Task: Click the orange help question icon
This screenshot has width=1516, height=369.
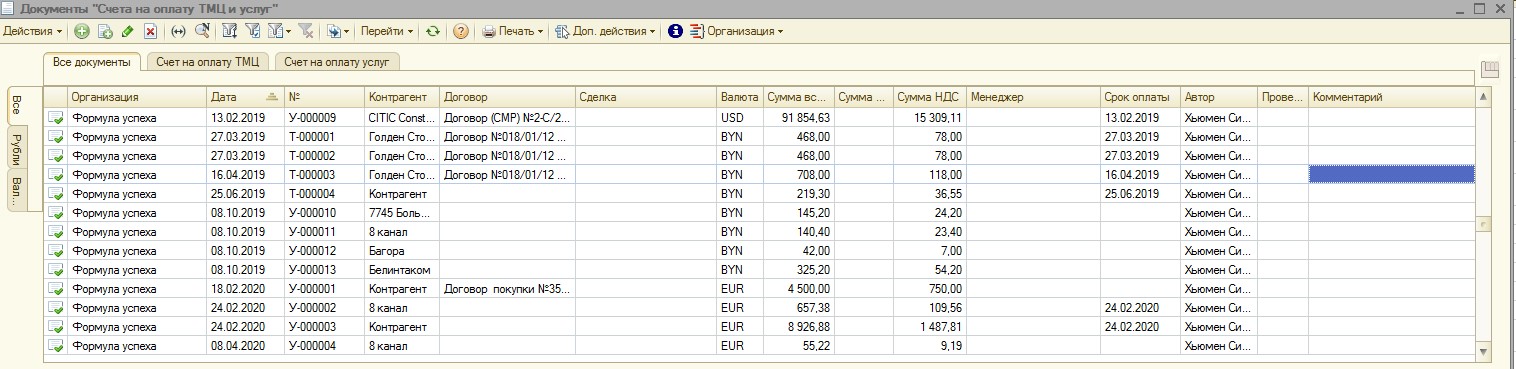Action: [460, 31]
